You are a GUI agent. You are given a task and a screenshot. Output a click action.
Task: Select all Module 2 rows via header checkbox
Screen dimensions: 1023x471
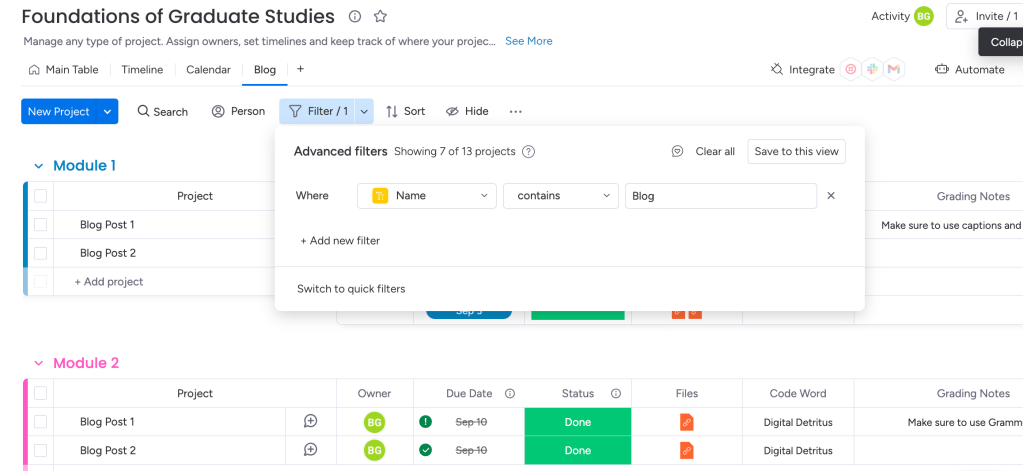(x=41, y=394)
